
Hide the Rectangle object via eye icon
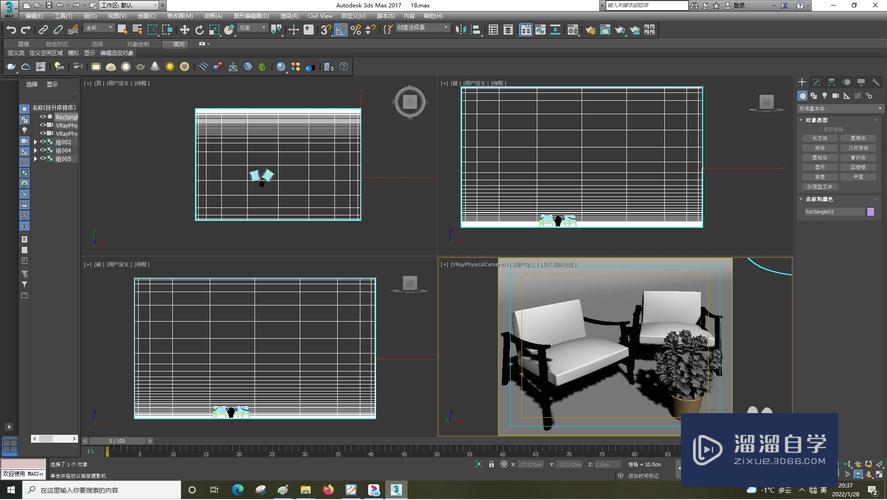coord(42,117)
